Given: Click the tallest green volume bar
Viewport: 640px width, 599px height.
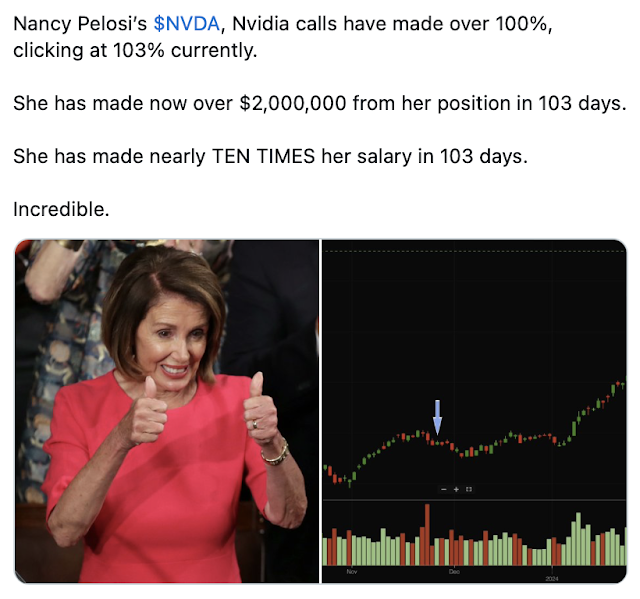Looking at the screenshot, I should (578, 539).
